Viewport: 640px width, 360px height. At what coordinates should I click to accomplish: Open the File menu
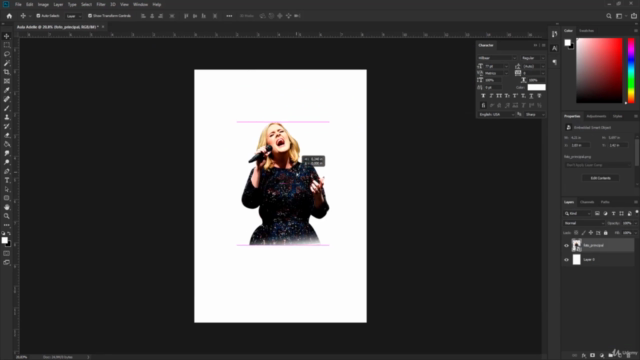pos(18,4)
